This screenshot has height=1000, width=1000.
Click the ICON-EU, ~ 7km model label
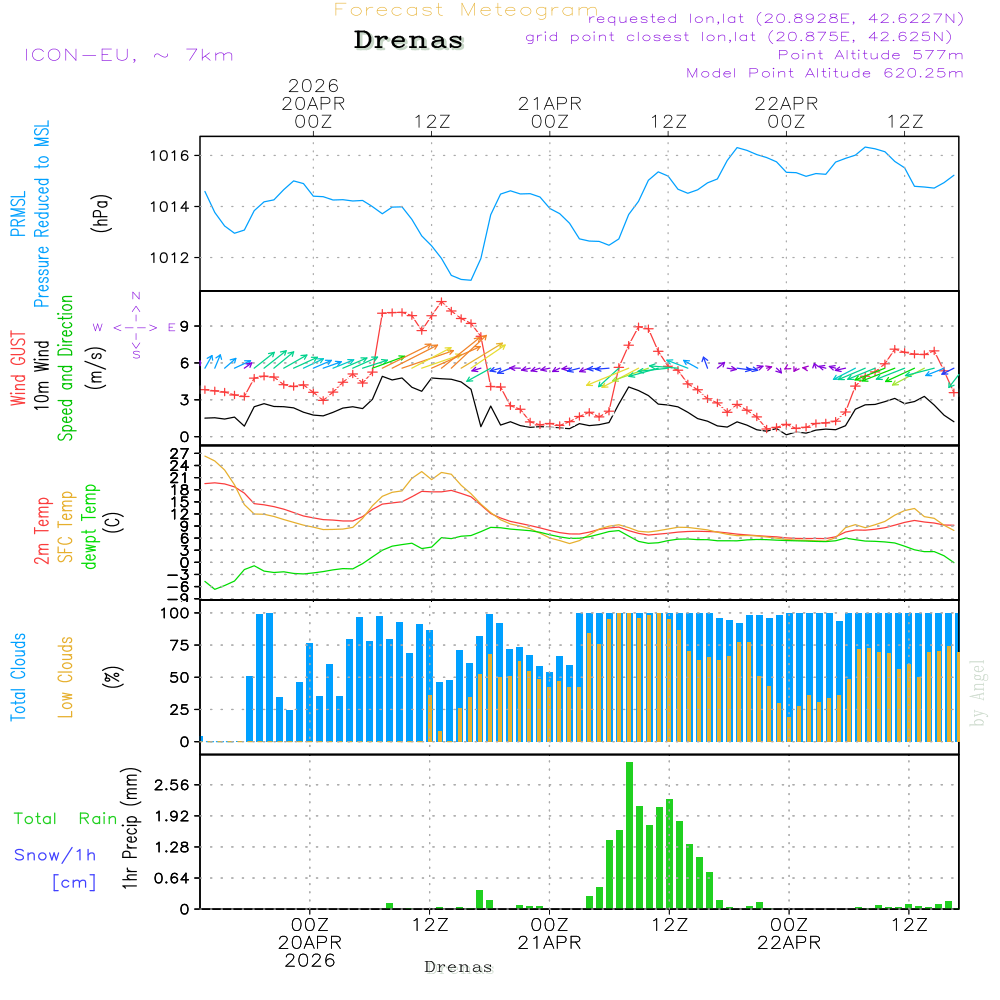point(128,55)
